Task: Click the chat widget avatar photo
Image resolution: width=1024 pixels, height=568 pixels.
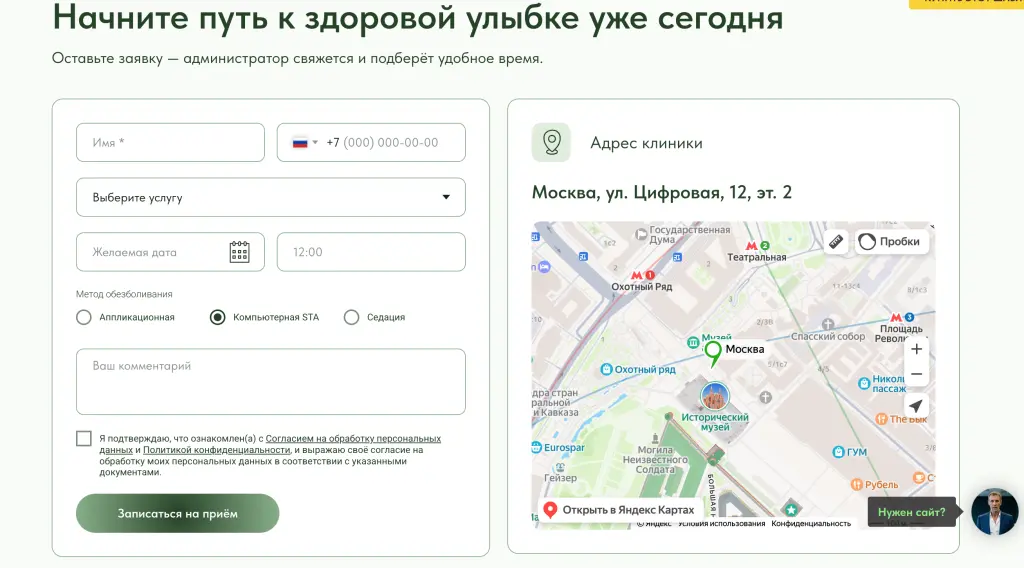Action: tap(994, 512)
